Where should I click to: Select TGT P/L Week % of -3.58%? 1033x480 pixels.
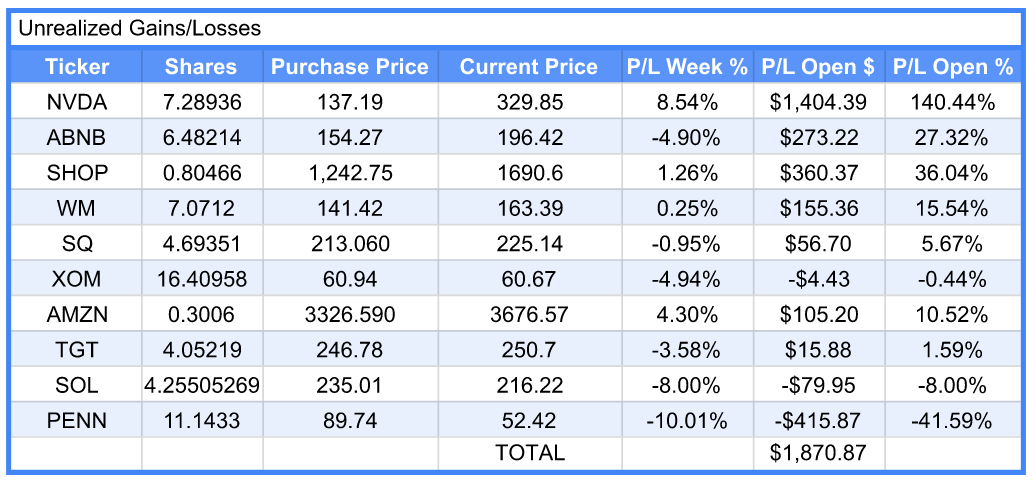coord(687,351)
